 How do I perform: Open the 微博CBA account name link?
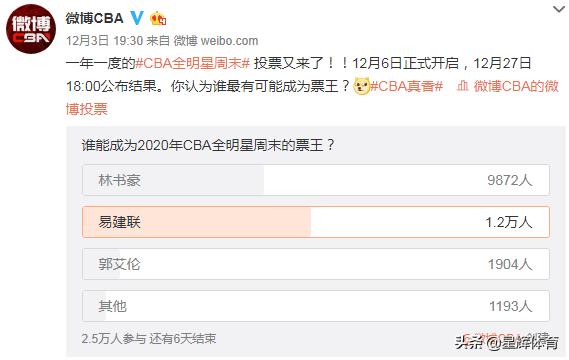[x=94, y=18]
